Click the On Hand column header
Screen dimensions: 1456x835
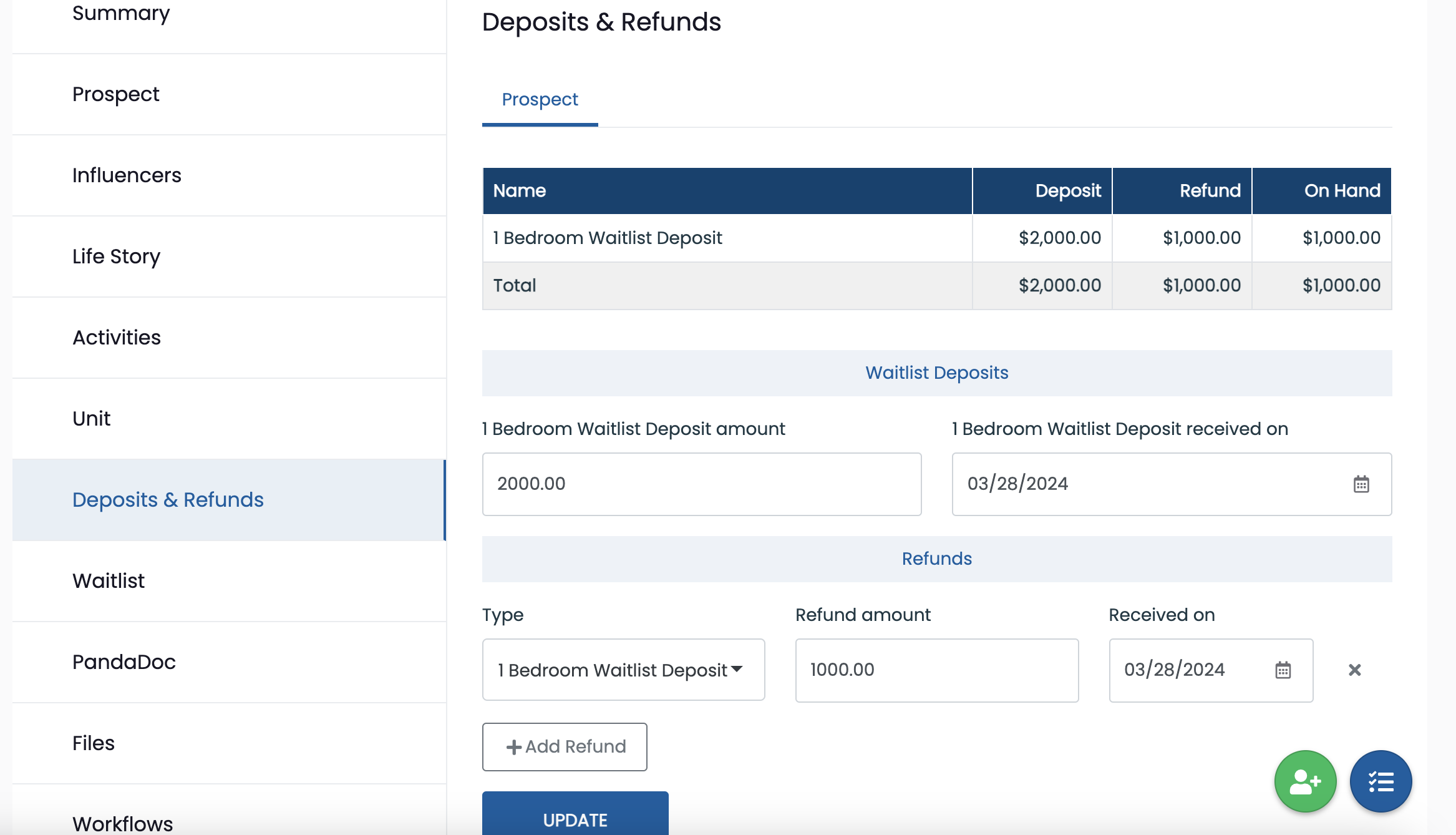point(1322,191)
